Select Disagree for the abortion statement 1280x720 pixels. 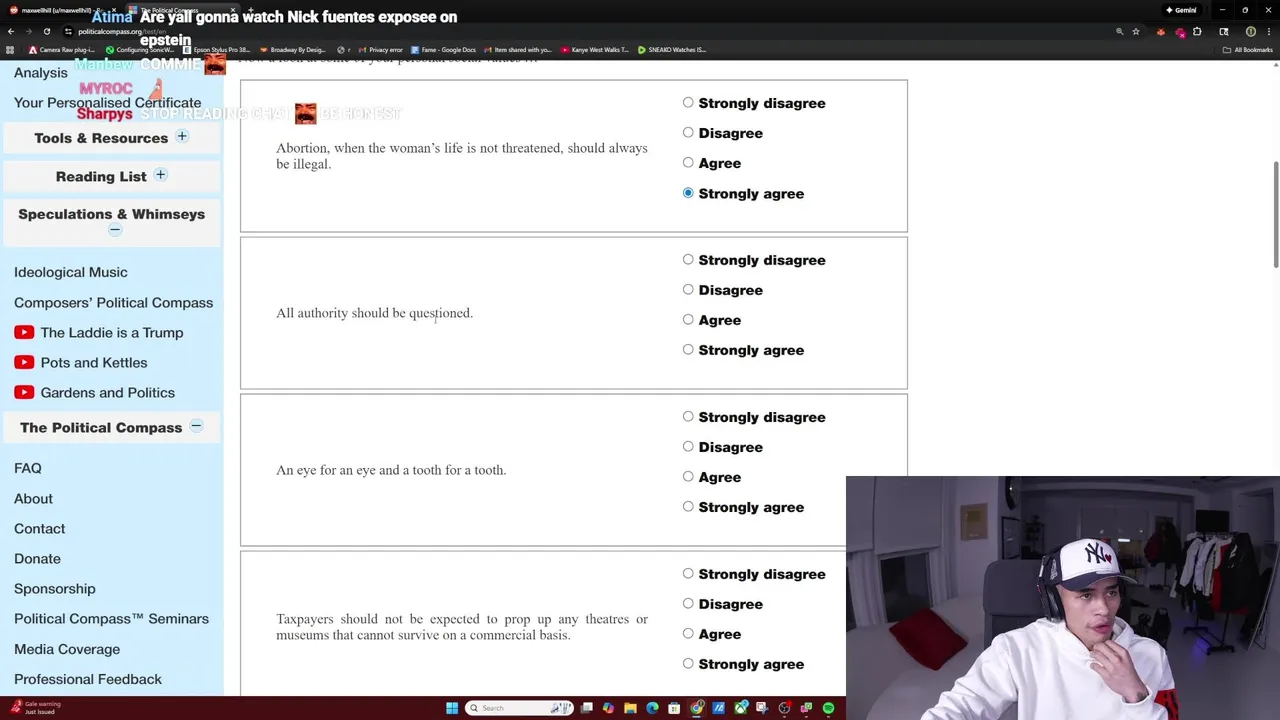(688, 132)
